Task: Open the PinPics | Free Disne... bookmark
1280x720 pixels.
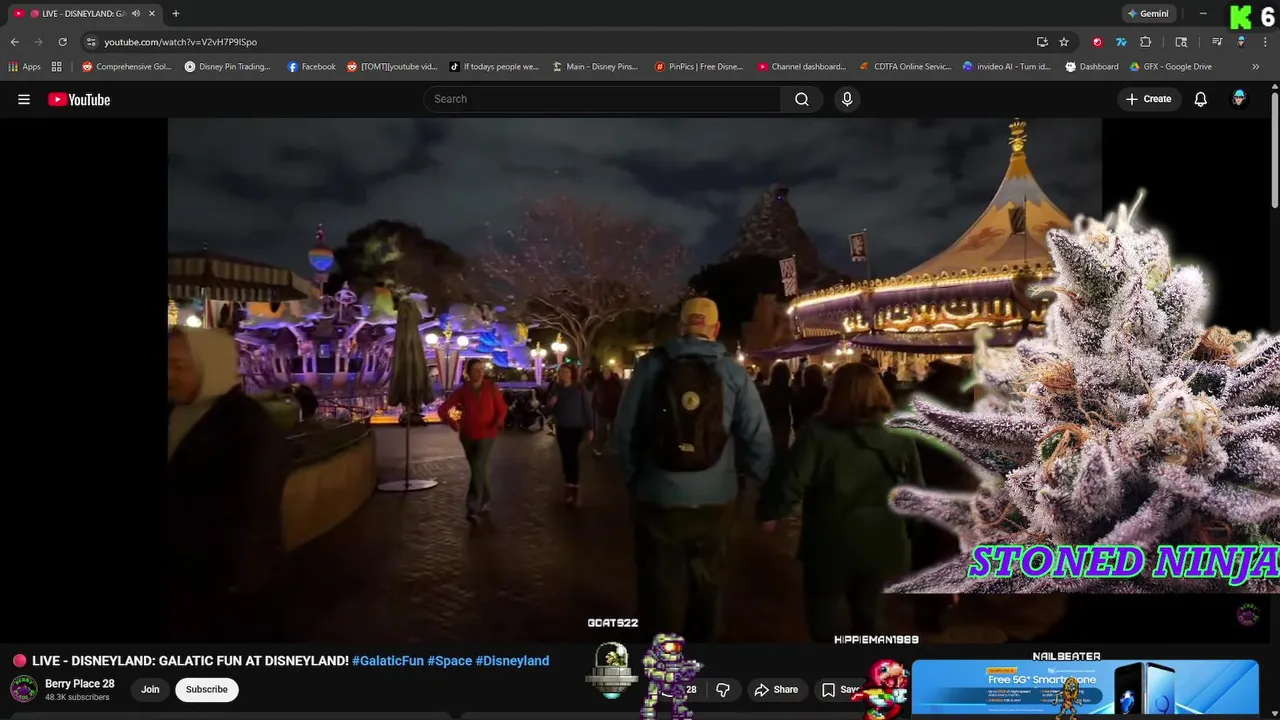Action: pyautogui.click(x=699, y=67)
